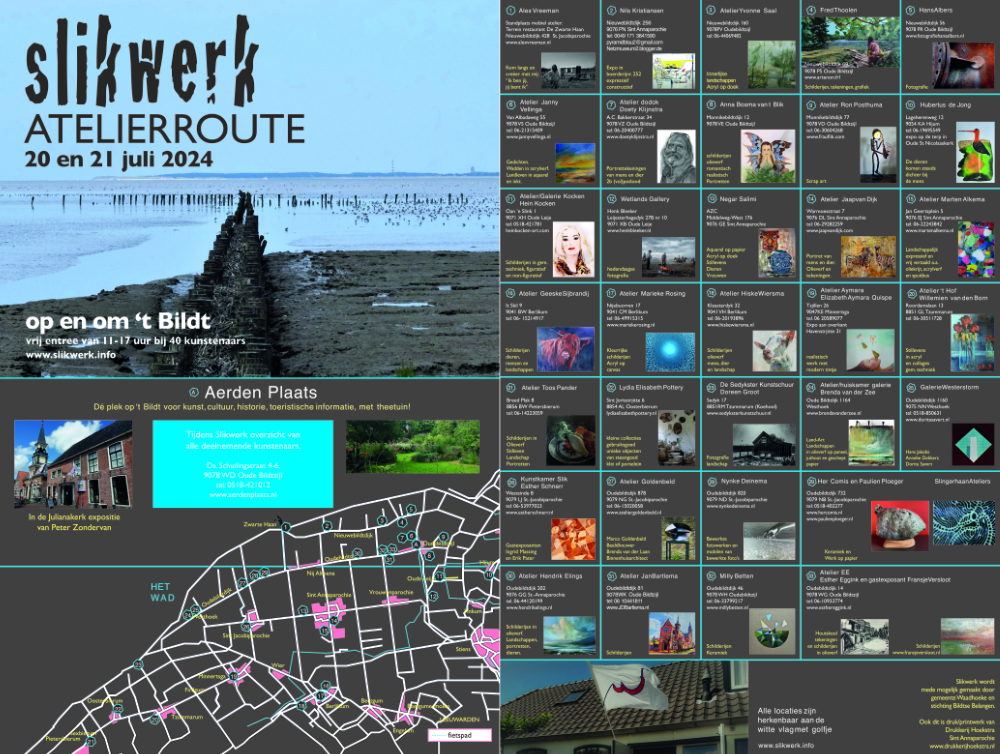Open the bearded man portrait of Atelier dodok
This screenshot has width=1000, height=754.
click(677, 158)
